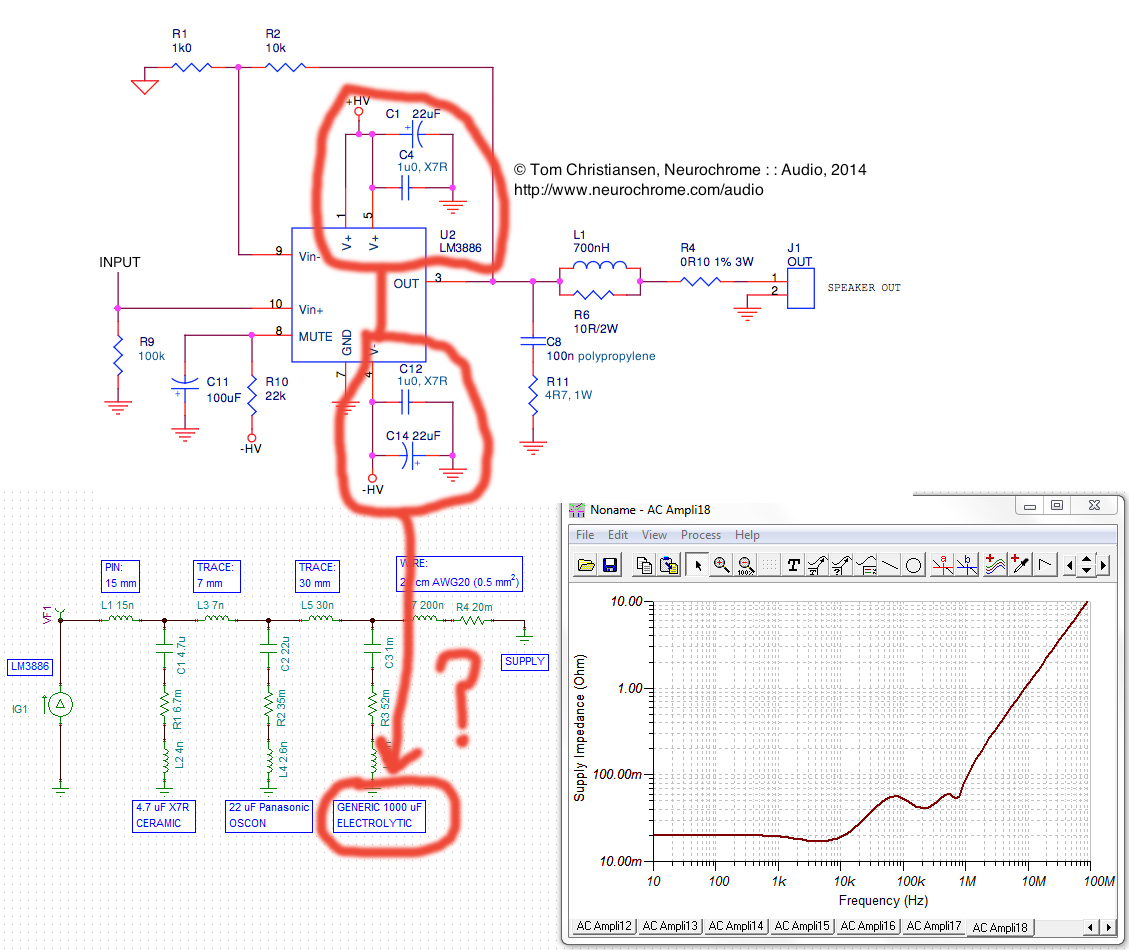
Task: Click the SUPPLY label box
Action: point(524,662)
